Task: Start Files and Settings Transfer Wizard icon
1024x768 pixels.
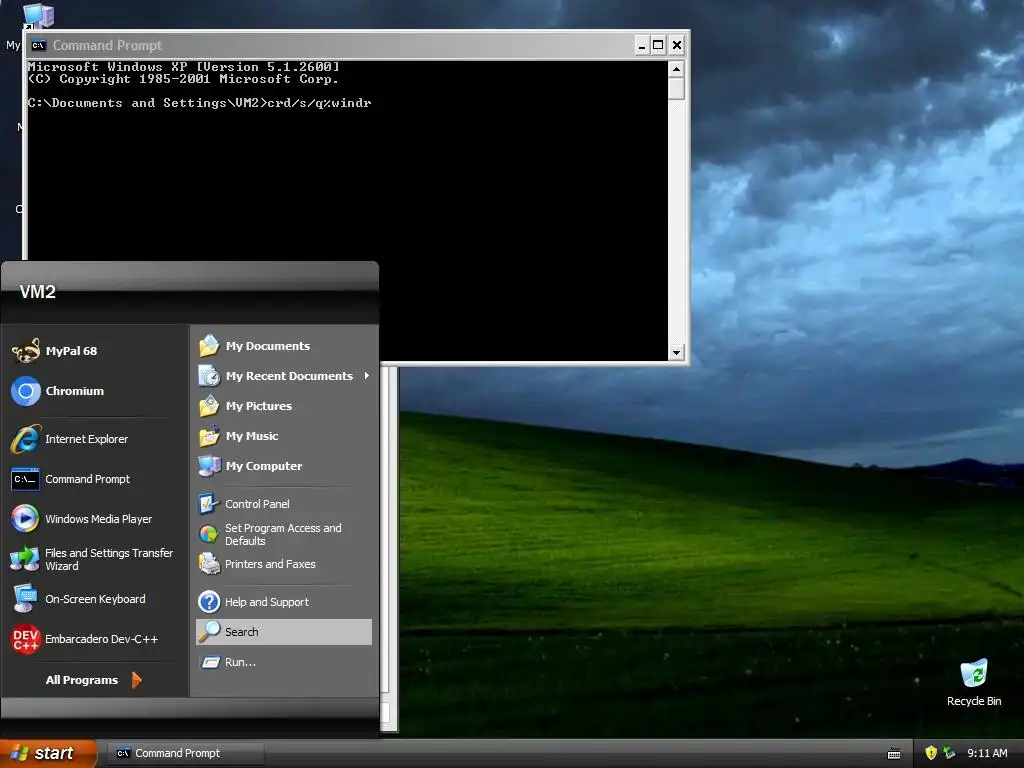Action: coord(25,559)
